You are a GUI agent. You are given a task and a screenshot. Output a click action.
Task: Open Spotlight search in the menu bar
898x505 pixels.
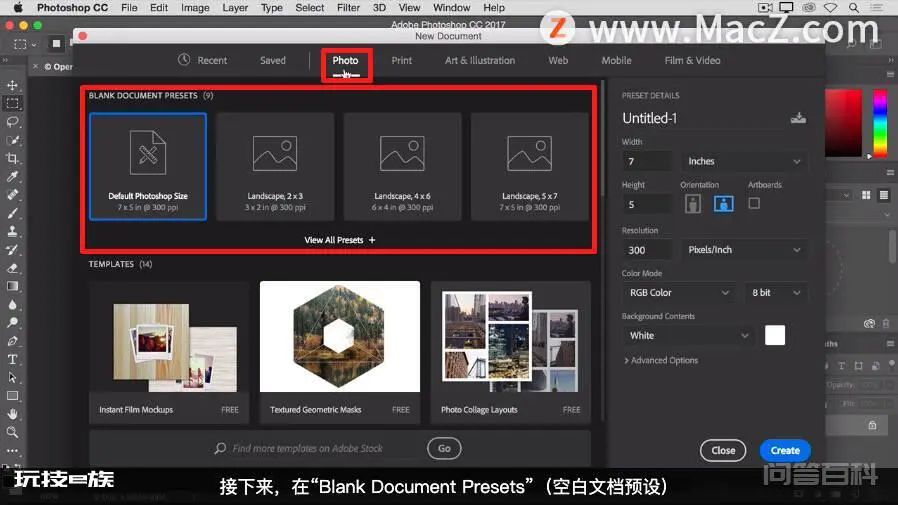pyautogui.click(x=853, y=8)
